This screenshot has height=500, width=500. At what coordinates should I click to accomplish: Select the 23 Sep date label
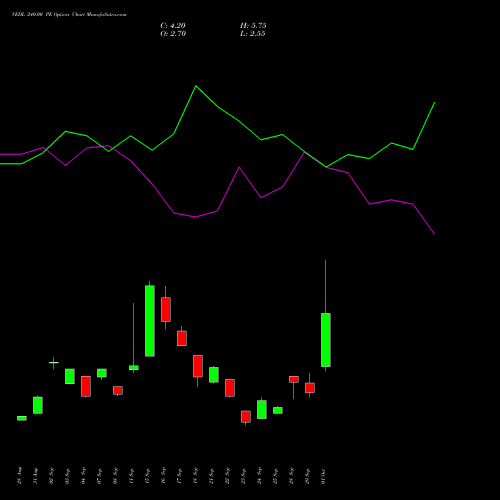point(243,476)
